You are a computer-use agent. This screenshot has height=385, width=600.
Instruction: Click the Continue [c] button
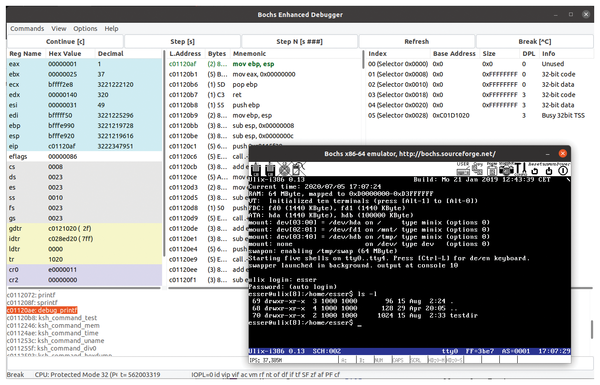click(x=65, y=41)
